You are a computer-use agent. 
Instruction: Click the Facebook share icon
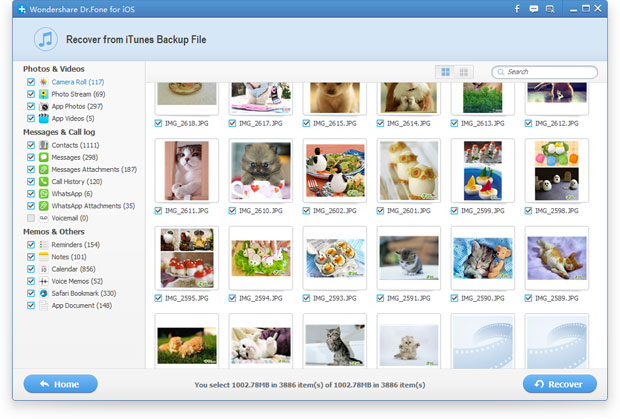(517, 9)
